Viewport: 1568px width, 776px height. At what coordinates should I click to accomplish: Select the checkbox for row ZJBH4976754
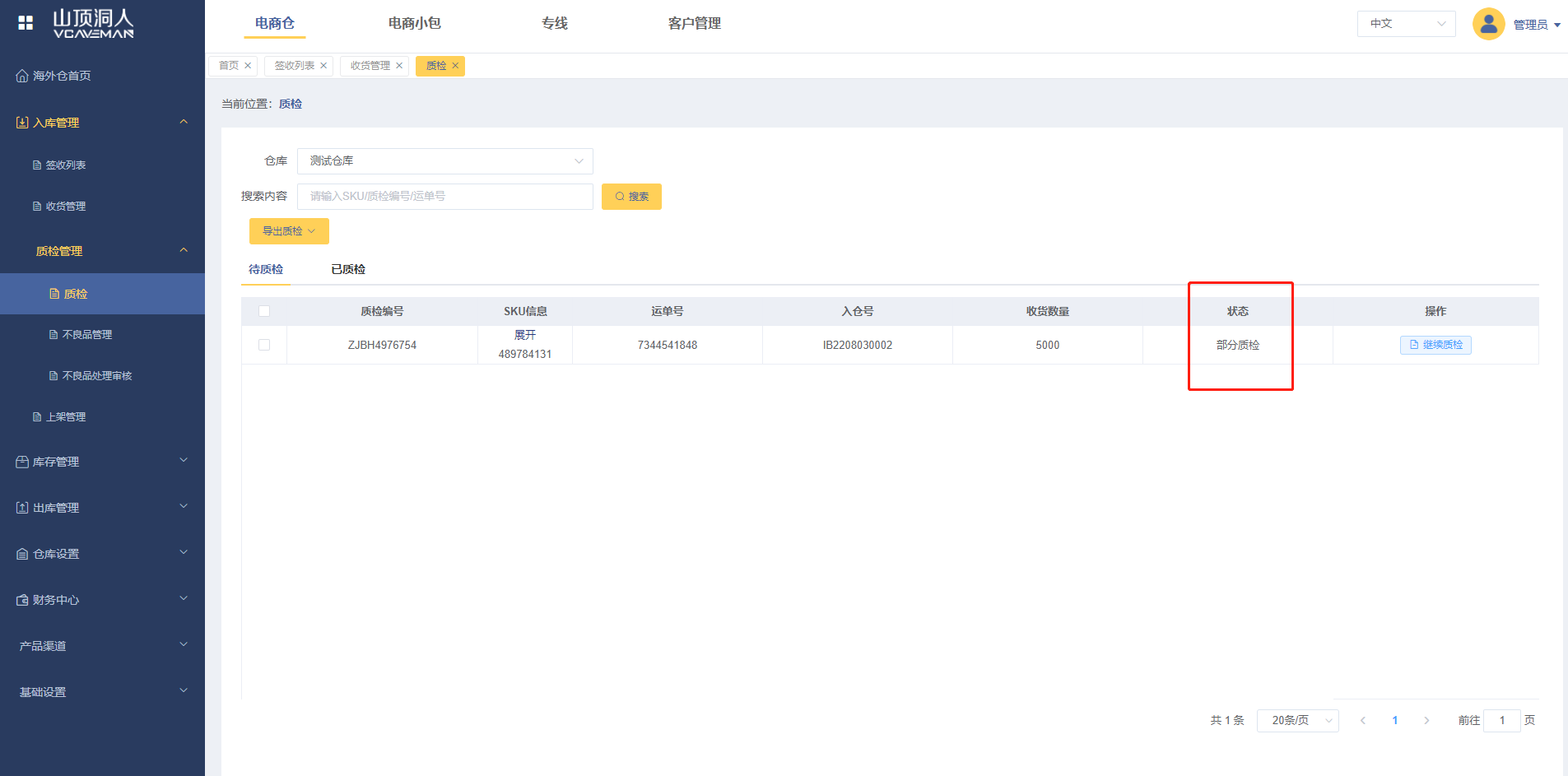pyautogui.click(x=264, y=345)
